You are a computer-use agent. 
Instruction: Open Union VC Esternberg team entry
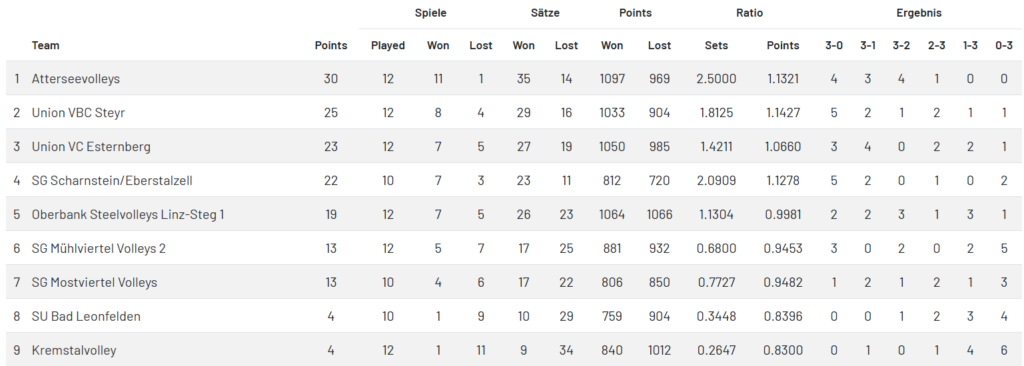click(91, 146)
